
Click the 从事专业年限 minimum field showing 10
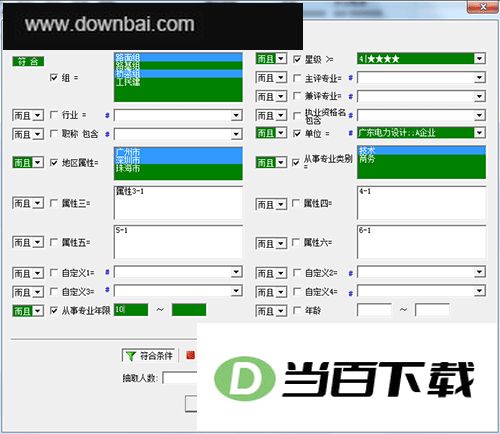[x=131, y=310]
